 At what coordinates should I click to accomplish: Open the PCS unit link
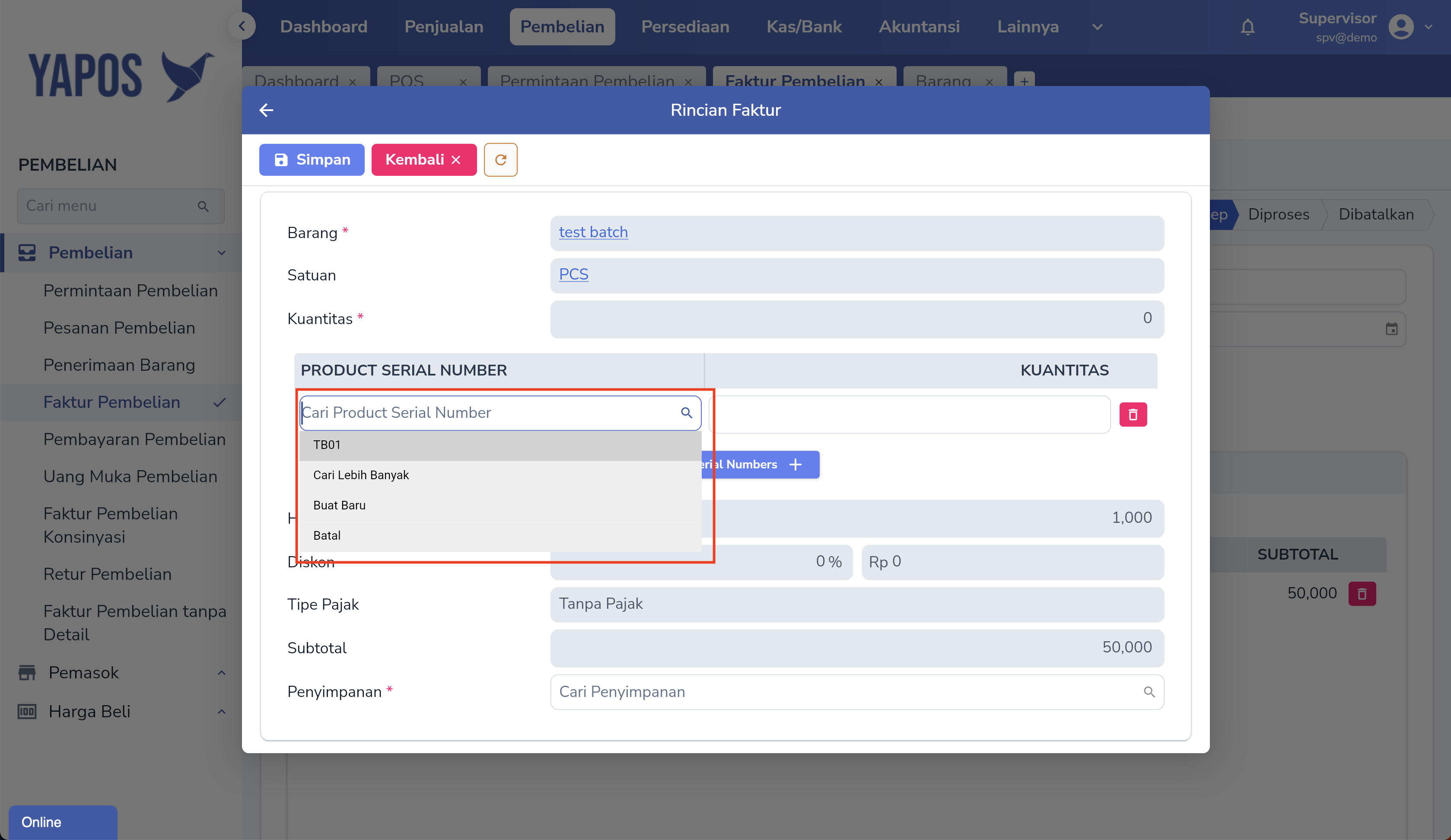click(x=573, y=275)
